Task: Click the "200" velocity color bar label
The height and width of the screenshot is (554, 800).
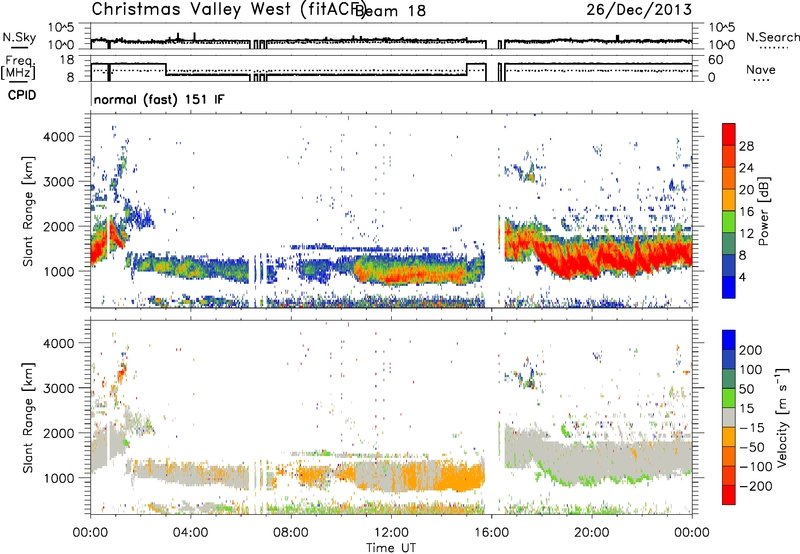Action: click(751, 350)
